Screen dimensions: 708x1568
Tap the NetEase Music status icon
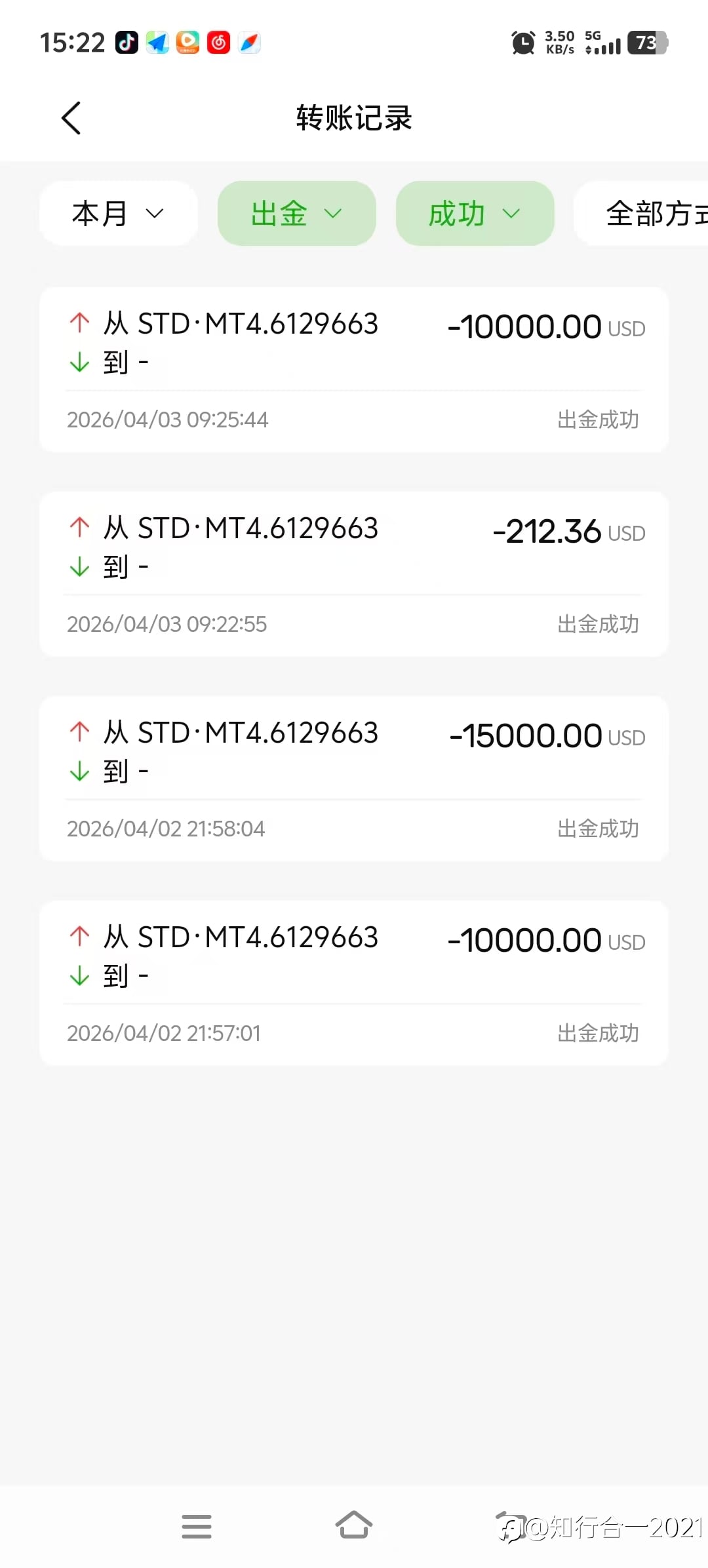[x=218, y=43]
